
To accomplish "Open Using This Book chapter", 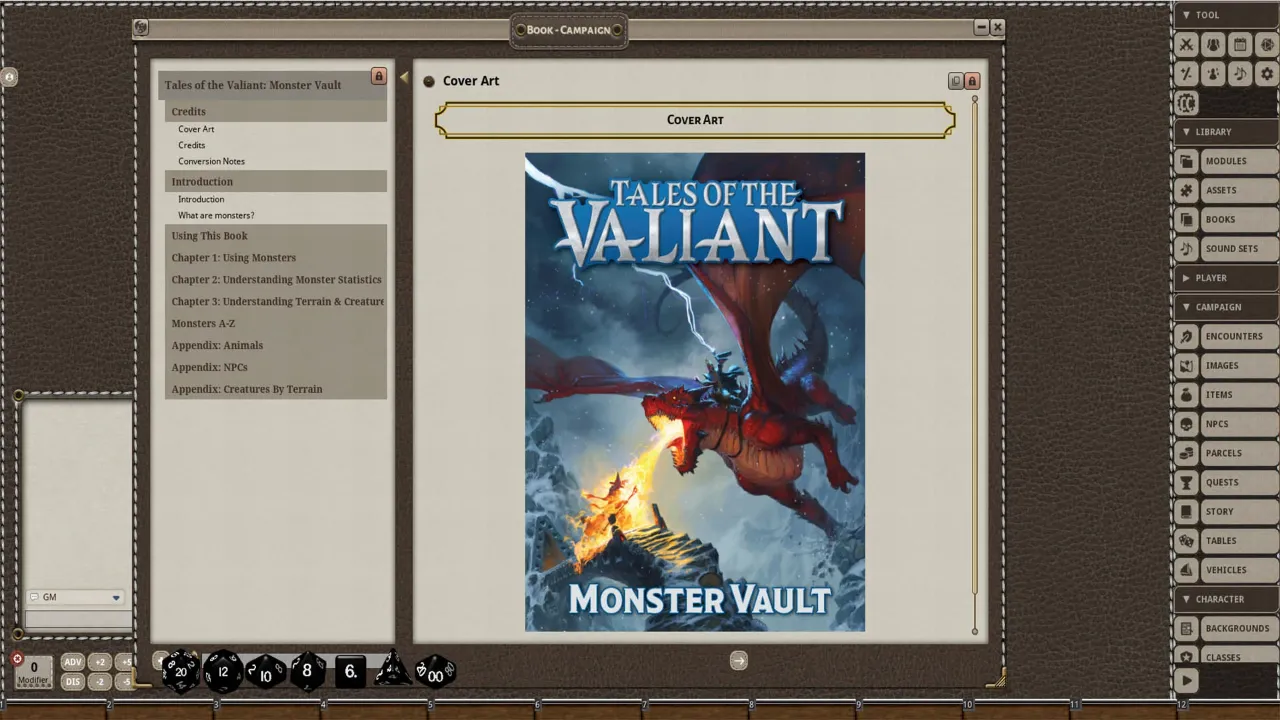I will click(x=276, y=236).
